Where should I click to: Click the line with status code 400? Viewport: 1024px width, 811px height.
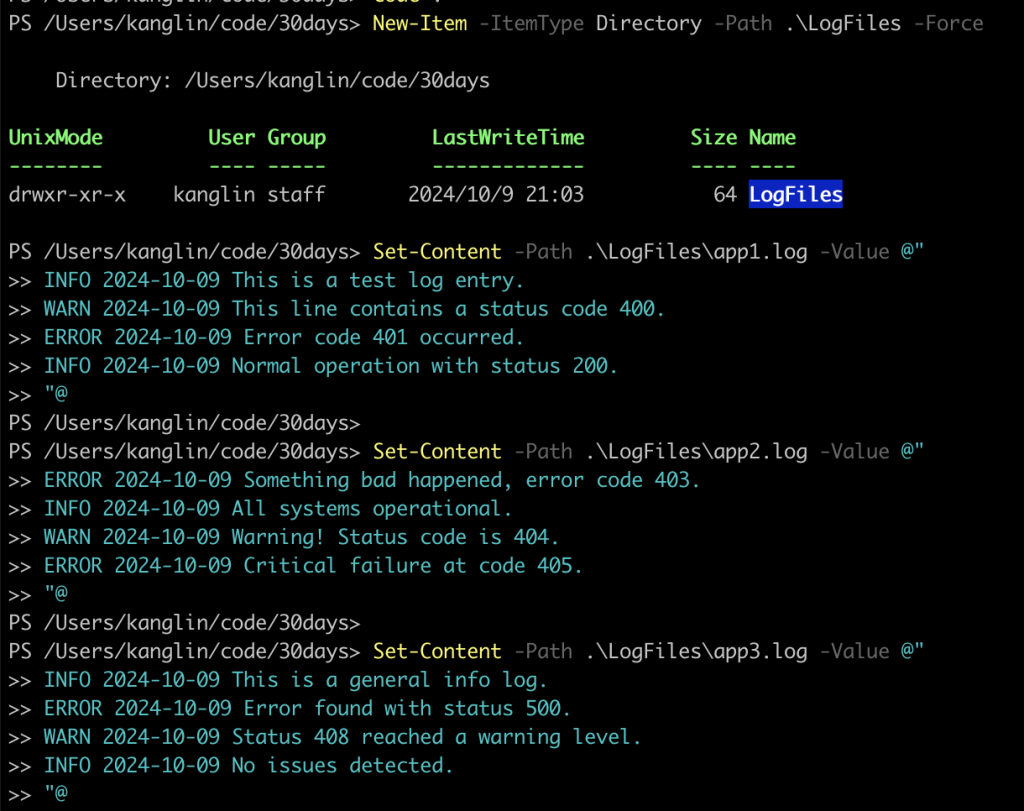tap(354, 309)
